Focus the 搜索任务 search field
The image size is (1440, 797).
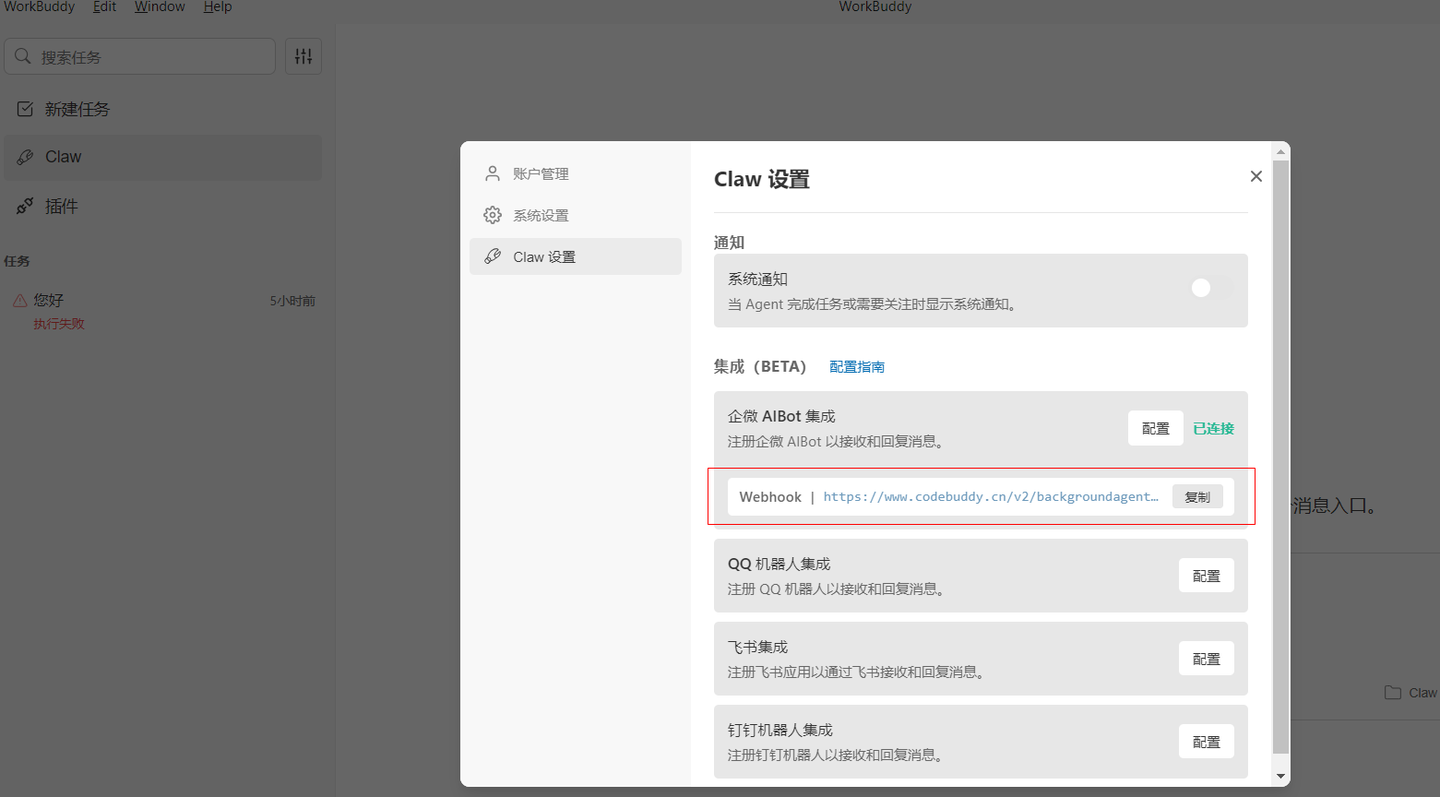click(x=140, y=57)
